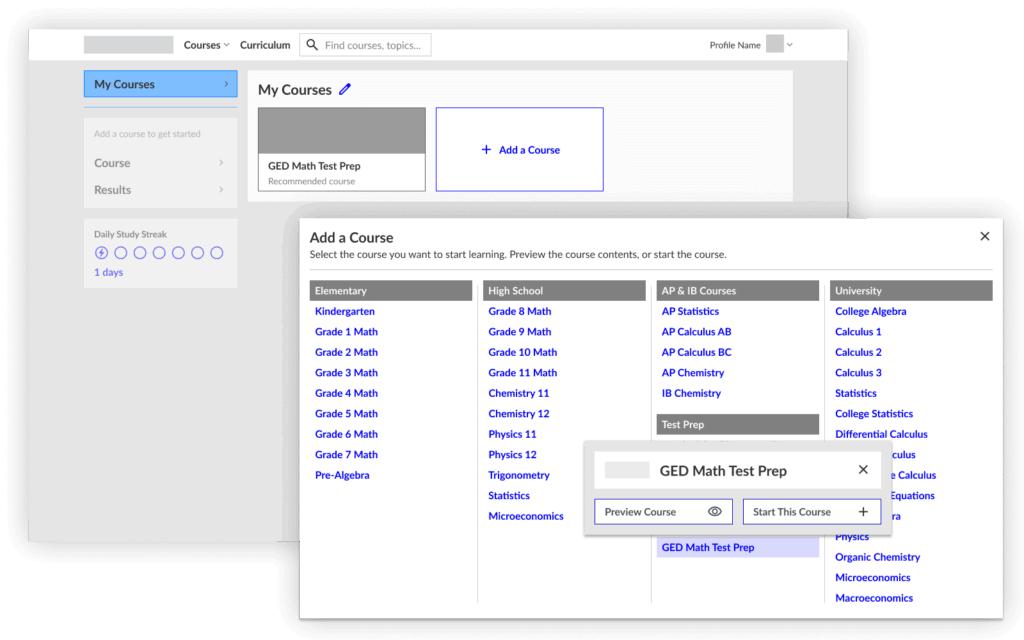The width and height of the screenshot is (1024, 640).
Task: Open the AP Calculus BC course link
Action: click(696, 352)
